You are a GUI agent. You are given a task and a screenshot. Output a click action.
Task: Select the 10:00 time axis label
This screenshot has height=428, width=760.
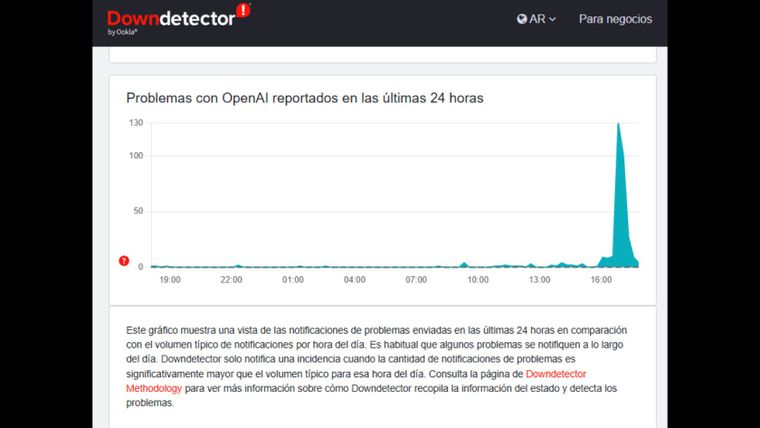click(x=478, y=280)
